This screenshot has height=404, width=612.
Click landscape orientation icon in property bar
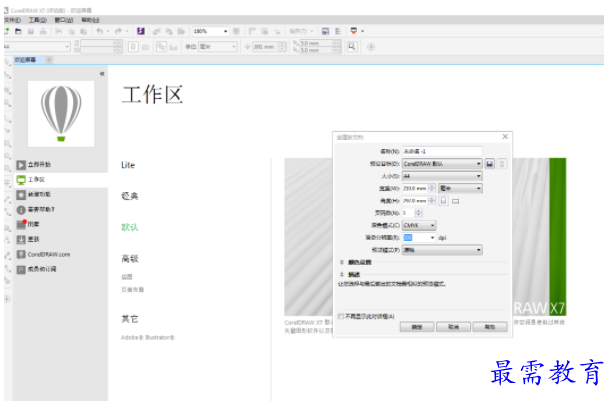click(x=145, y=47)
